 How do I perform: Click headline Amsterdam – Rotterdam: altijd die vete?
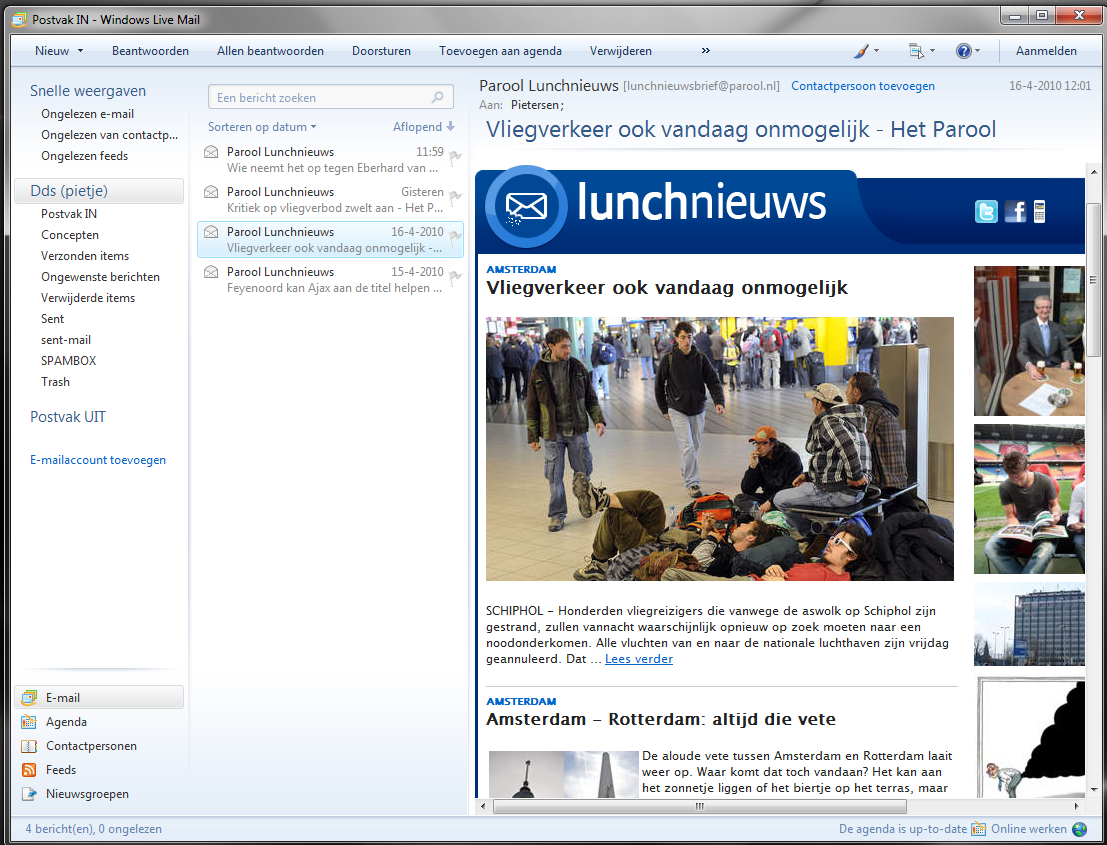[661, 719]
